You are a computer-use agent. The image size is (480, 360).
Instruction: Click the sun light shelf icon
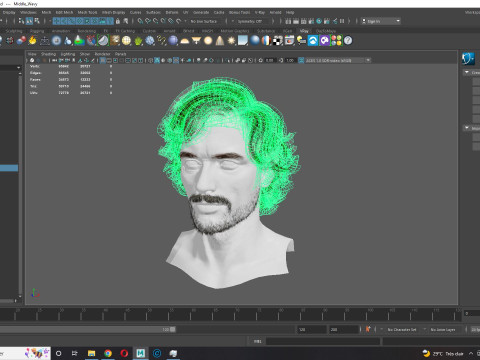pos(231,41)
